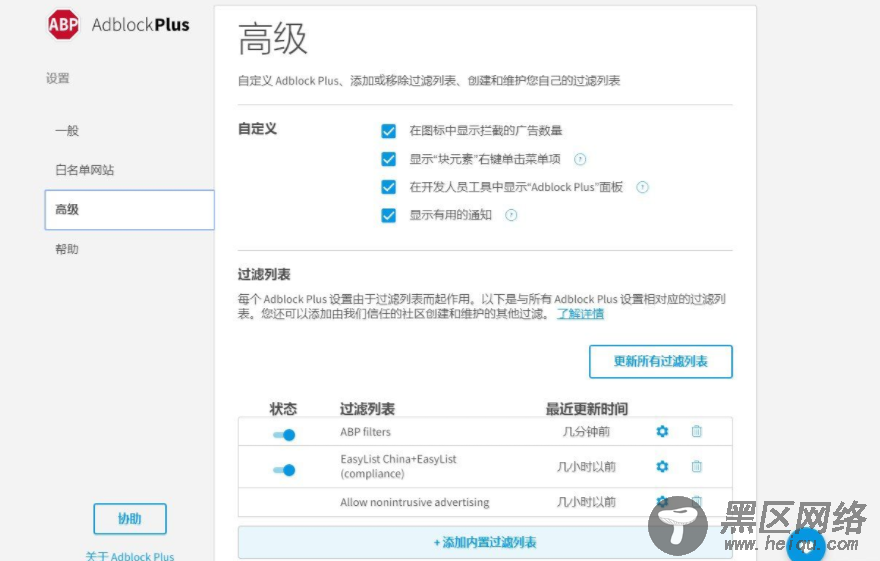Open settings gear for ABP filters
This screenshot has width=880, height=561.
click(662, 431)
